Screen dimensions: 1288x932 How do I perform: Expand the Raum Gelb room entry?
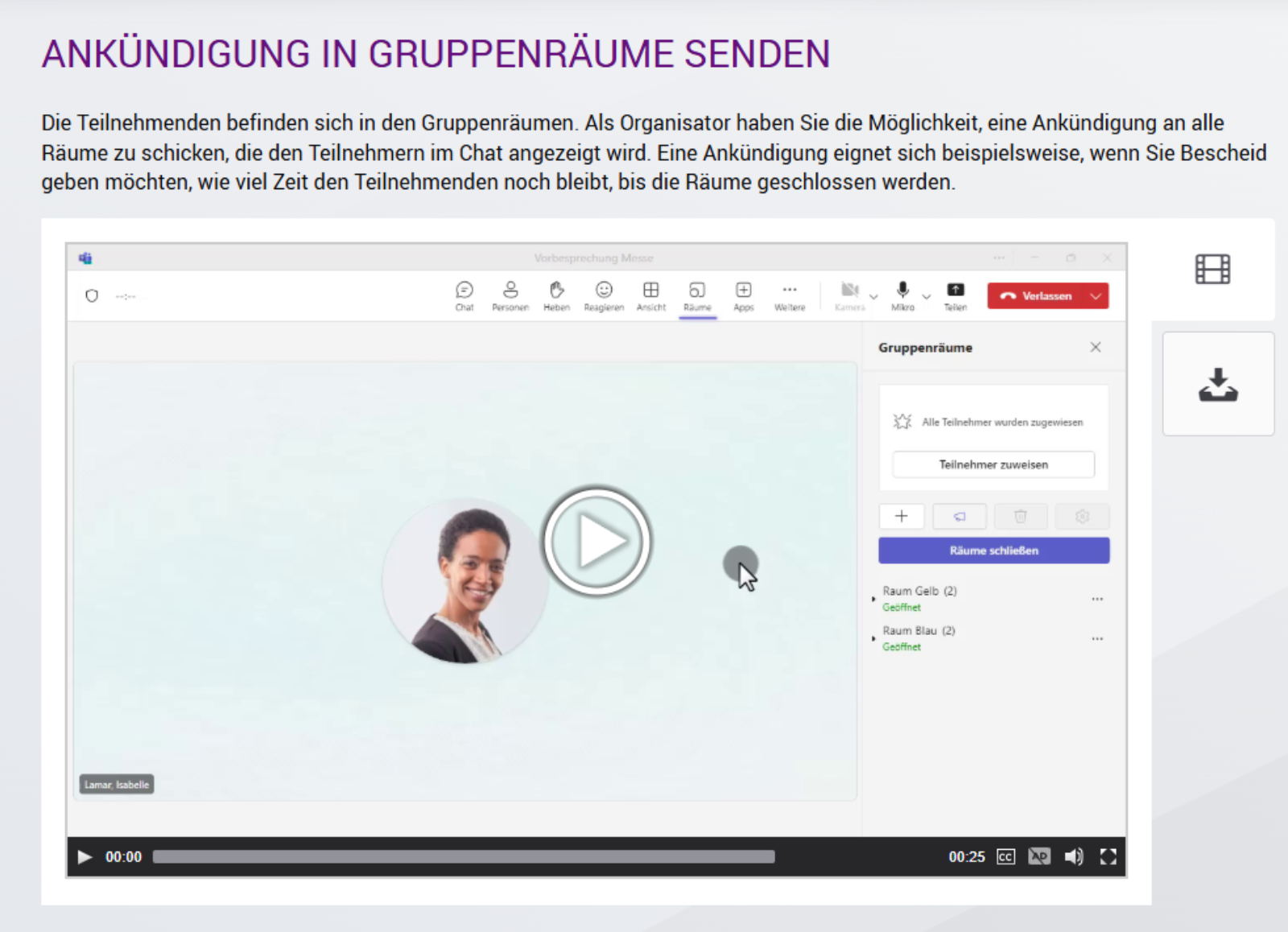click(874, 599)
